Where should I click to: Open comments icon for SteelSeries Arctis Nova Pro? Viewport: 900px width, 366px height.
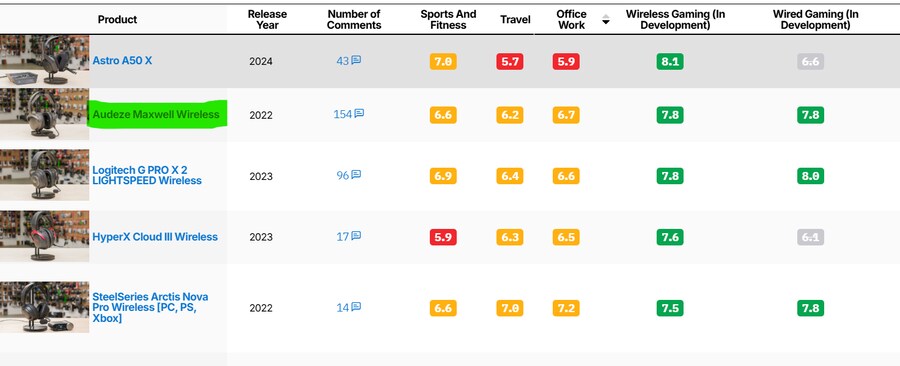[356, 307]
